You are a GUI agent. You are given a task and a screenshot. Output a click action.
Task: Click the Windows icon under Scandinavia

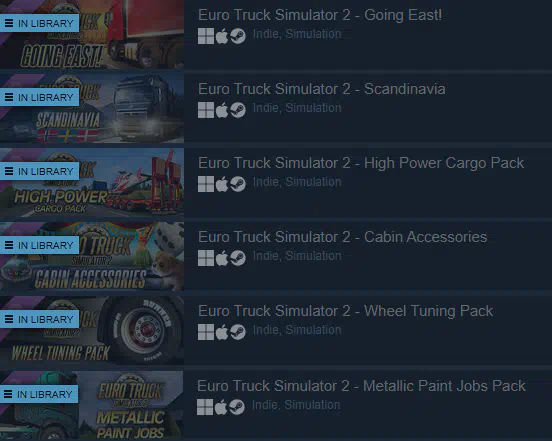pyautogui.click(x=206, y=110)
